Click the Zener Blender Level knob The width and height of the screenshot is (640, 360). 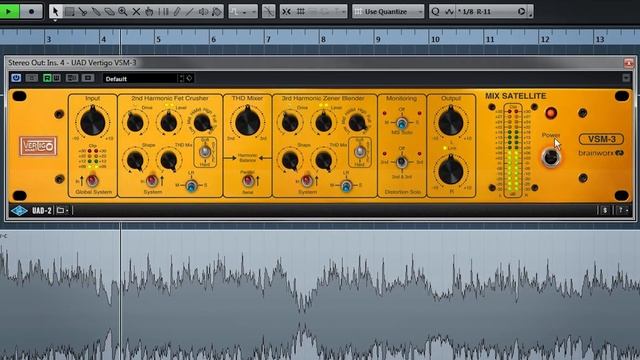pyautogui.click(x=324, y=122)
